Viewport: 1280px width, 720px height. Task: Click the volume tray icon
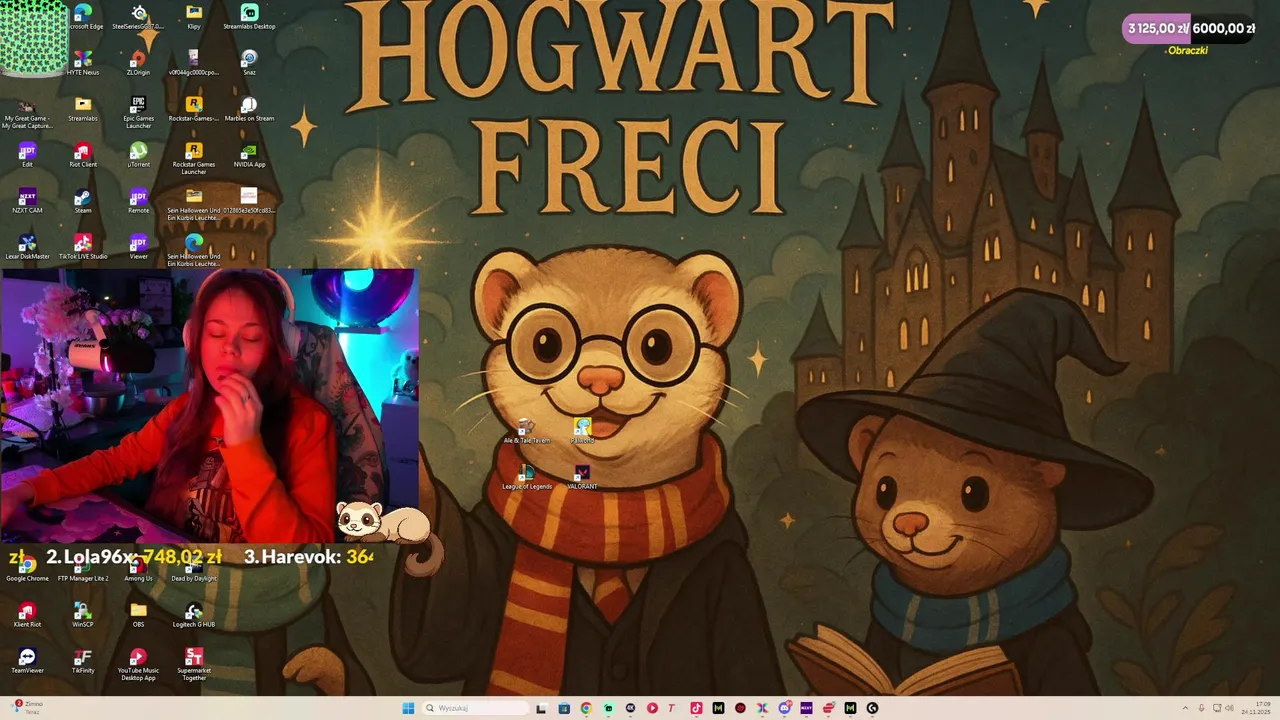[1229, 708]
